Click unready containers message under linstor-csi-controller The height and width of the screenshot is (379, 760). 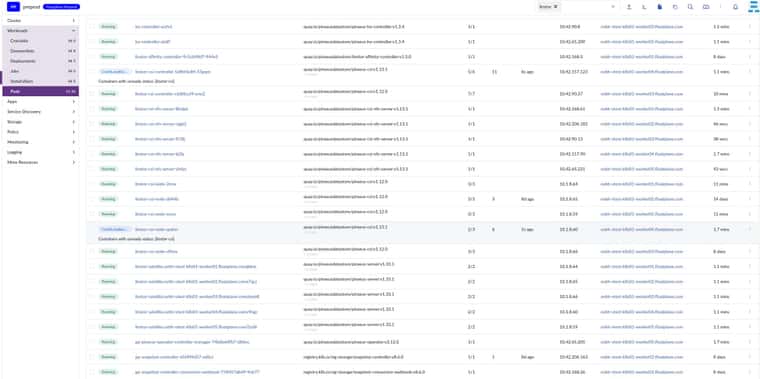[136, 81]
